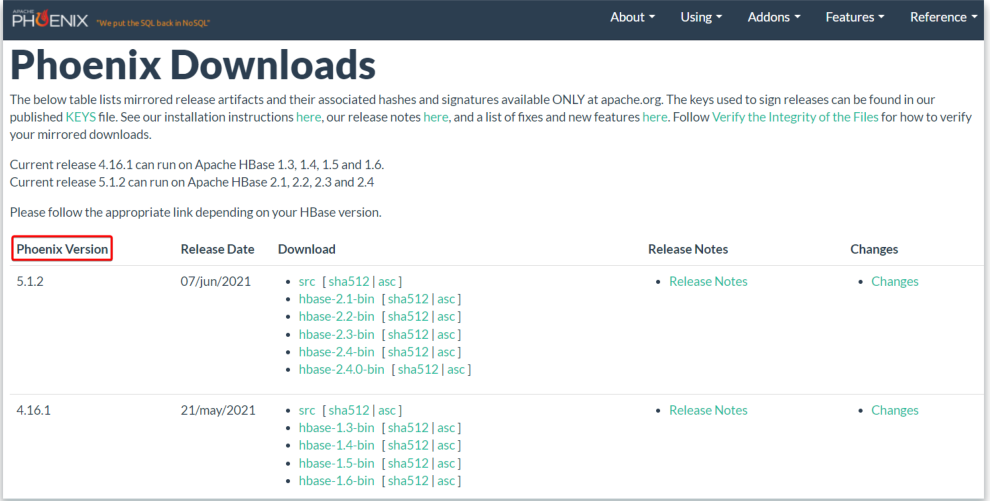Click the Download column header
Image resolution: width=990 pixels, height=501 pixels.
[306, 249]
